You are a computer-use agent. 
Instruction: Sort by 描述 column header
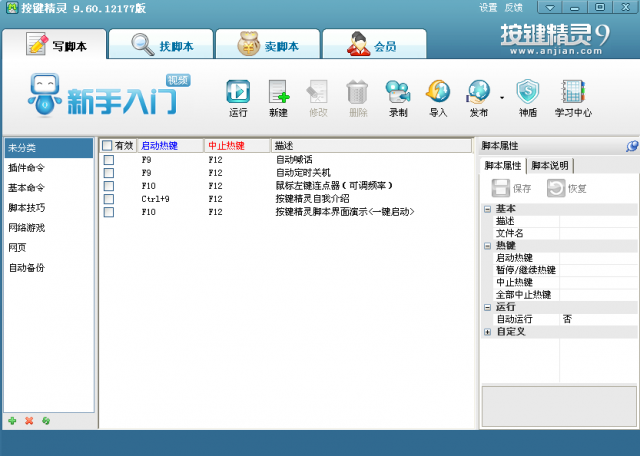click(x=371, y=146)
